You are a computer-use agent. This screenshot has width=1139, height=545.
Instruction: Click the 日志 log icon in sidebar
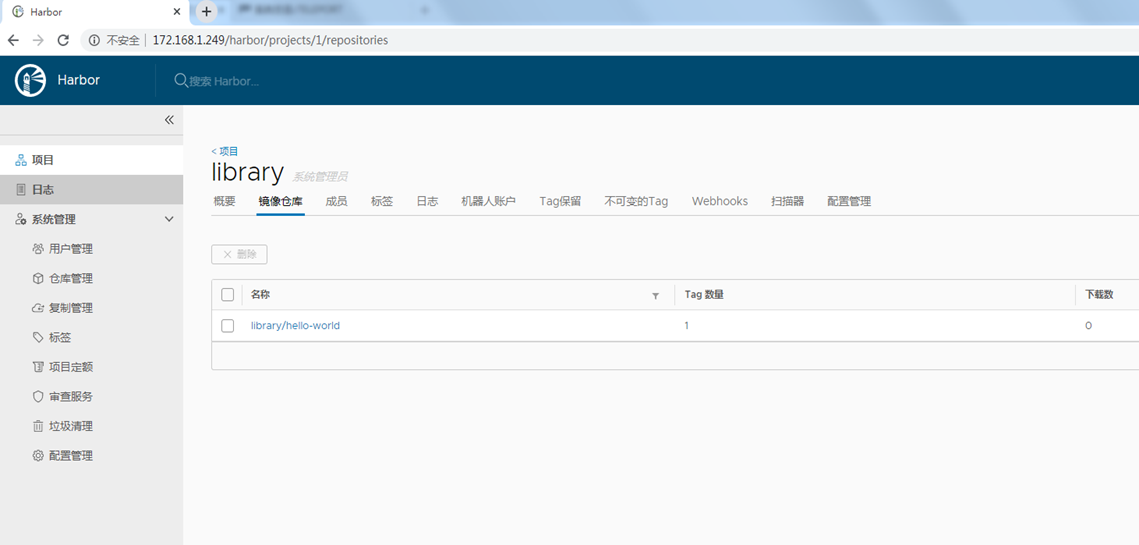tap(21, 190)
